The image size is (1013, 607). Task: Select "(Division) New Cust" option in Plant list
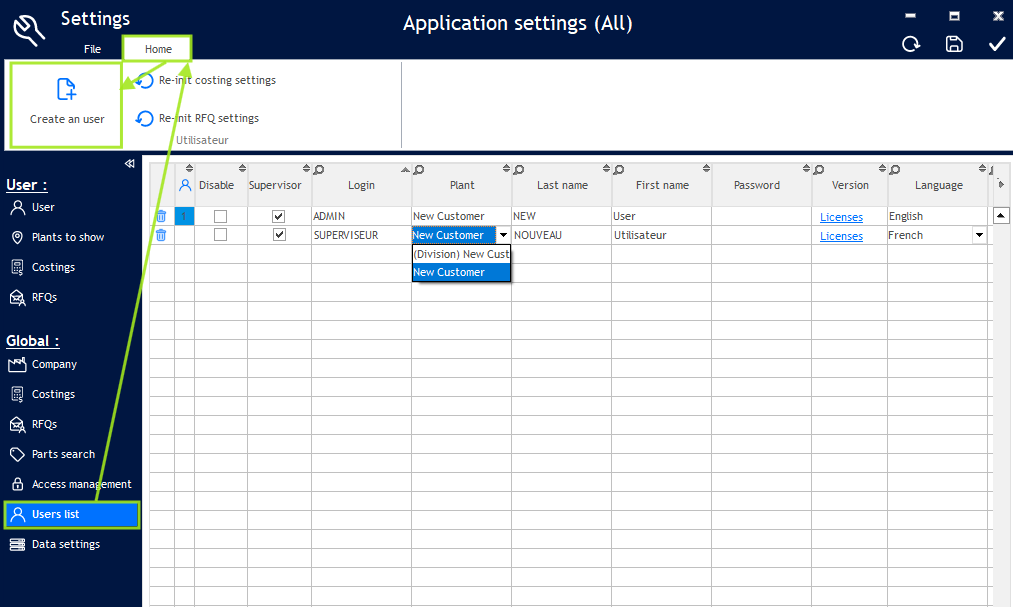(461, 254)
